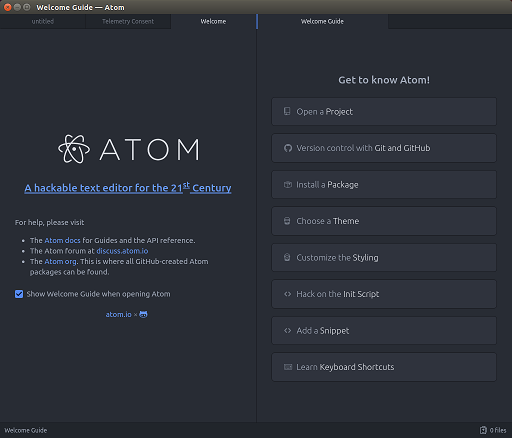Expand the Customize the Styling section
The image size is (512, 438).
point(384,257)
